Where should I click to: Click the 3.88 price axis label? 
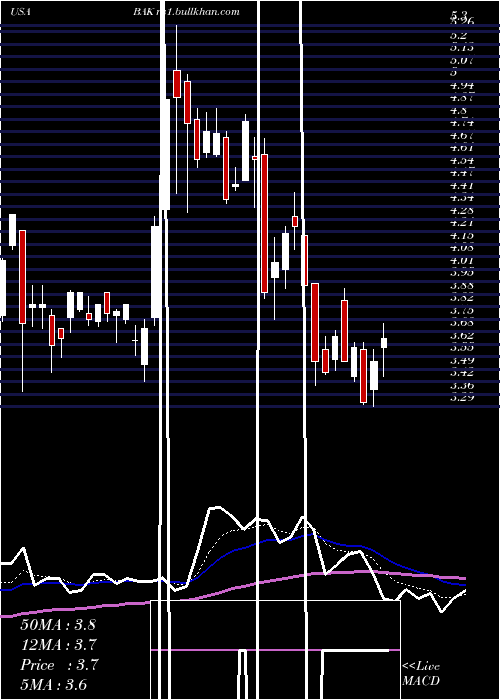click(x=462, y=285)
